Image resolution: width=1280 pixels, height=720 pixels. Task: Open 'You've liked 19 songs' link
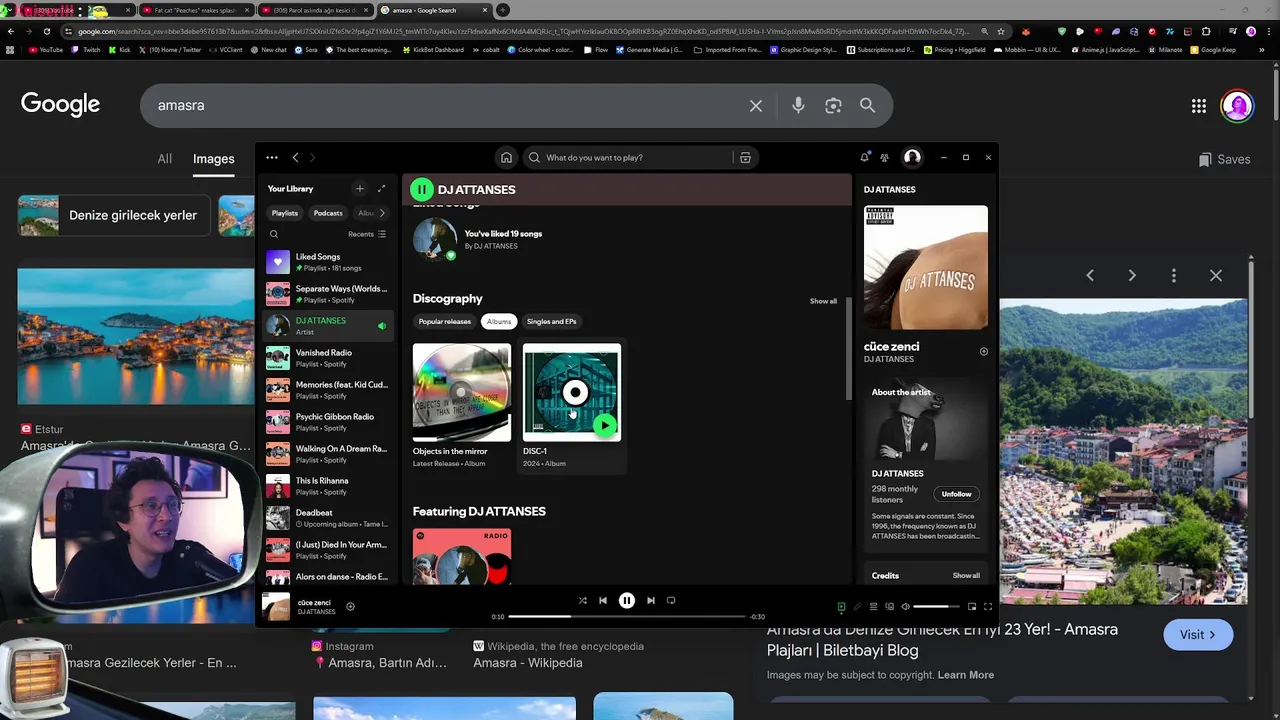click(503, 234)
